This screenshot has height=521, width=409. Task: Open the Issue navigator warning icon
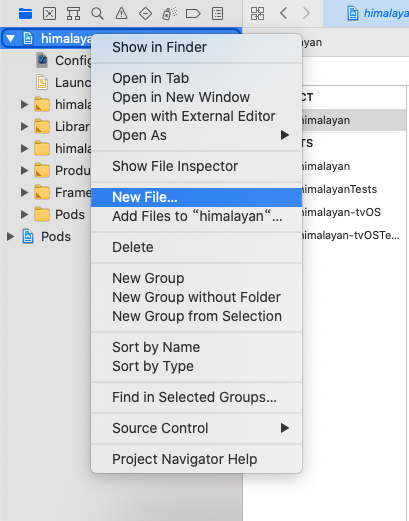coord(121,14)
